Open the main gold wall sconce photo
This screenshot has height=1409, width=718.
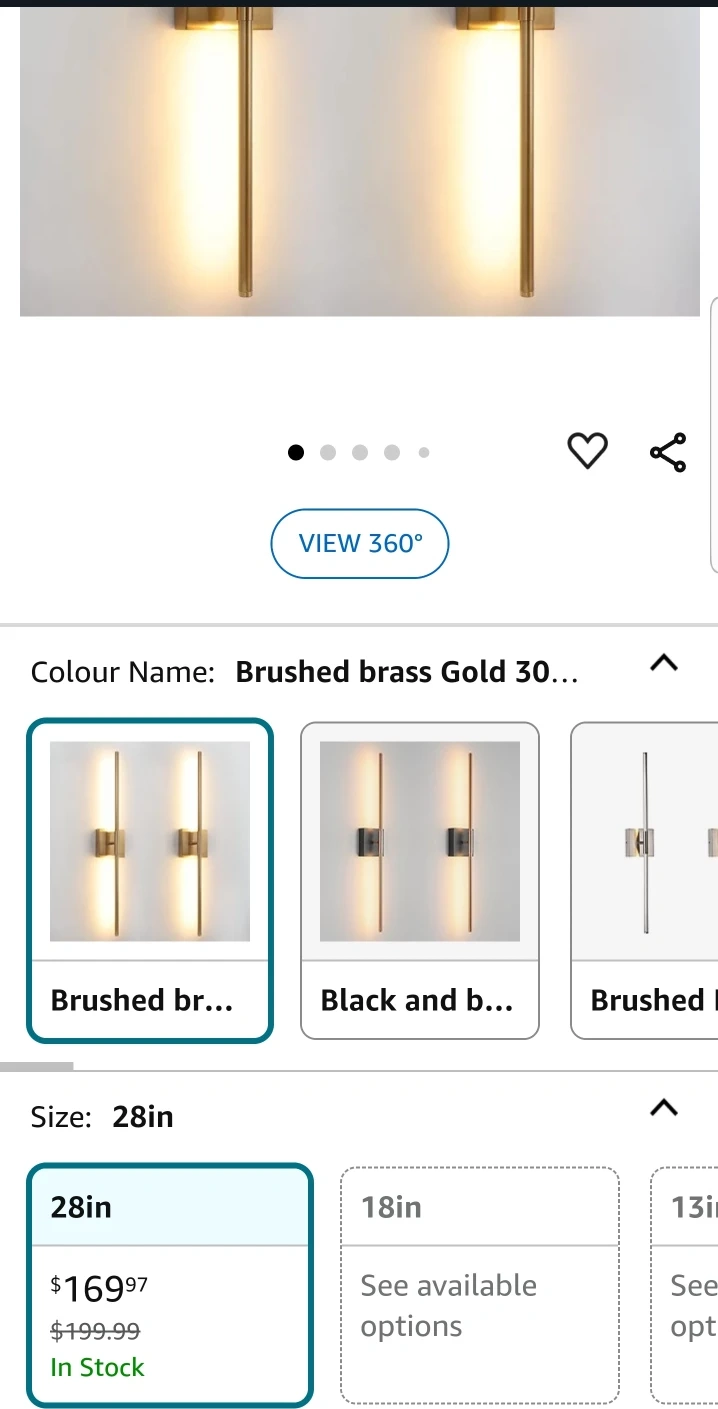360,160
